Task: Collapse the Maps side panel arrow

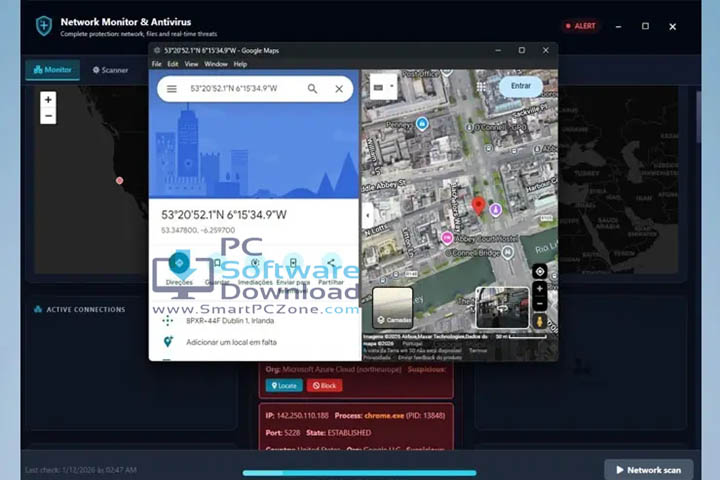Action: click(x=367, y=215)
